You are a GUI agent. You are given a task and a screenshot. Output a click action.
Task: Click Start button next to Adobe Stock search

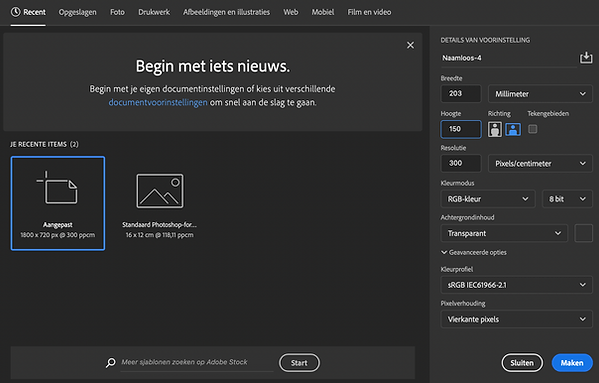[299, 363]
